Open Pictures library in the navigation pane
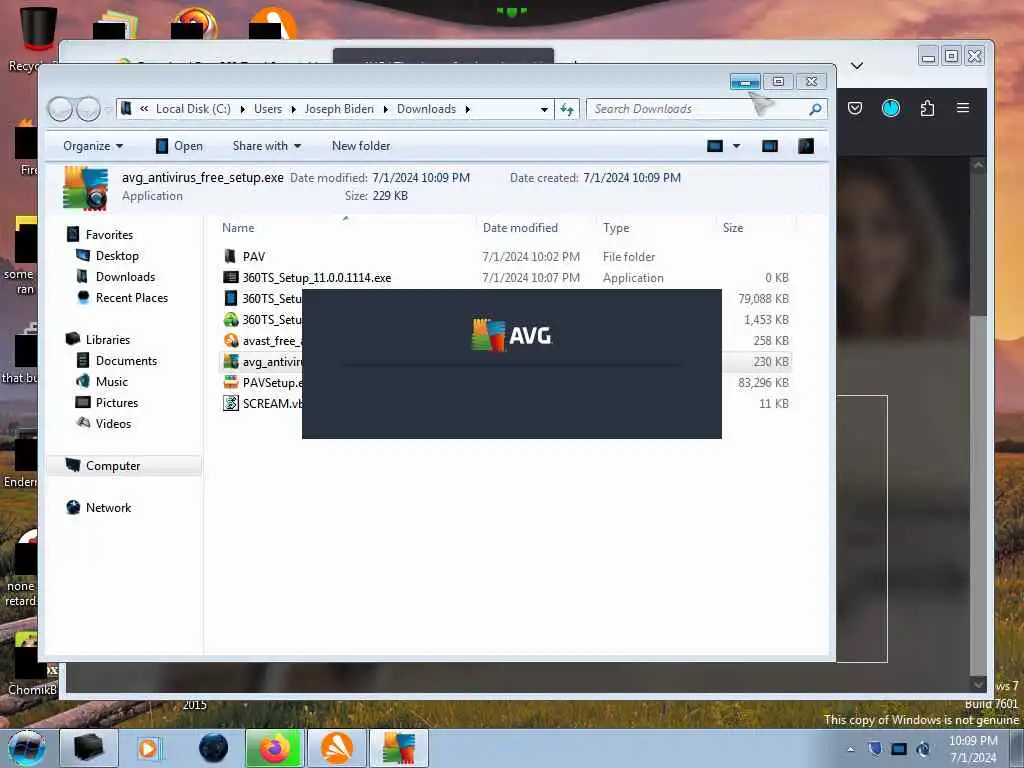Viewport: 1024px width, 768px height. click(117, 402)
